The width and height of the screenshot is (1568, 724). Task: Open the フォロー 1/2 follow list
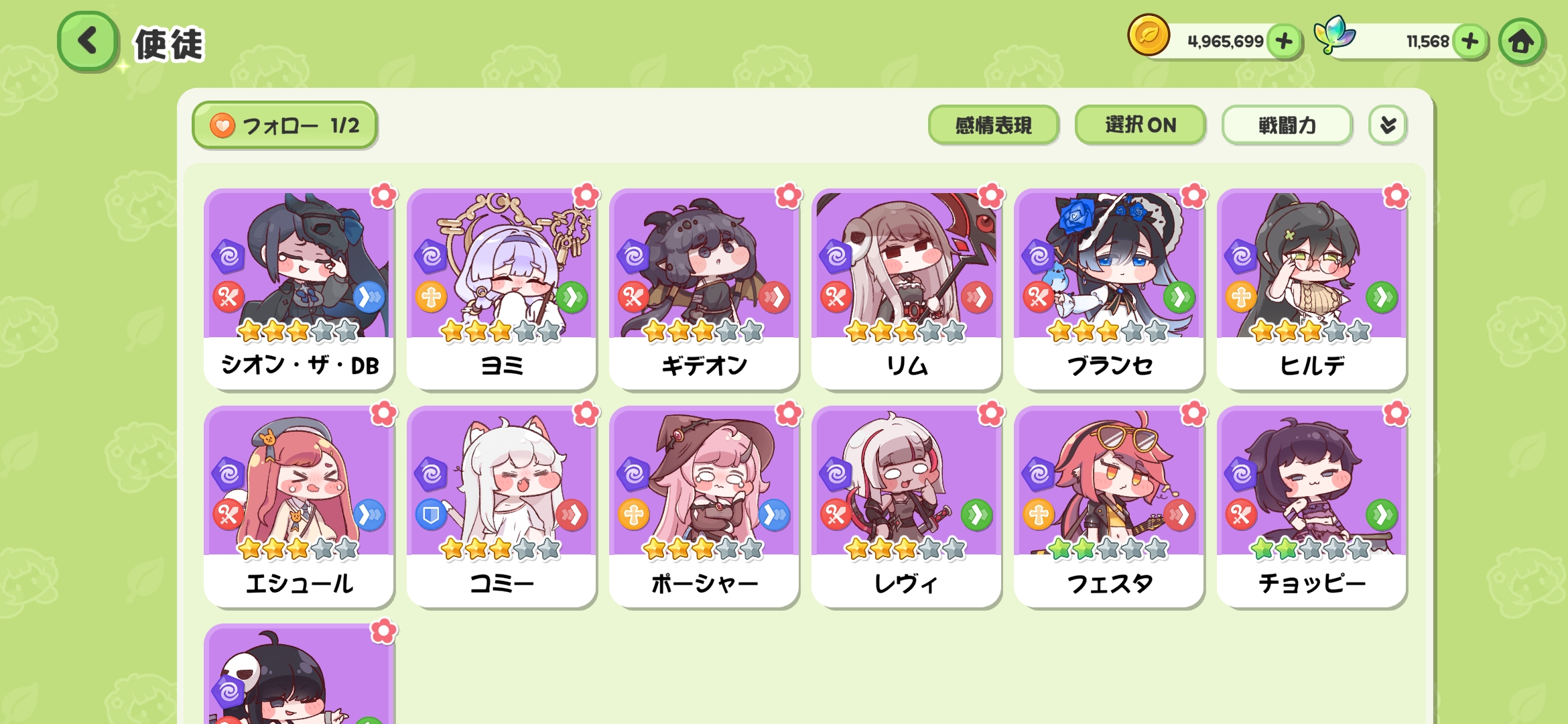click(x=285, y=125)
